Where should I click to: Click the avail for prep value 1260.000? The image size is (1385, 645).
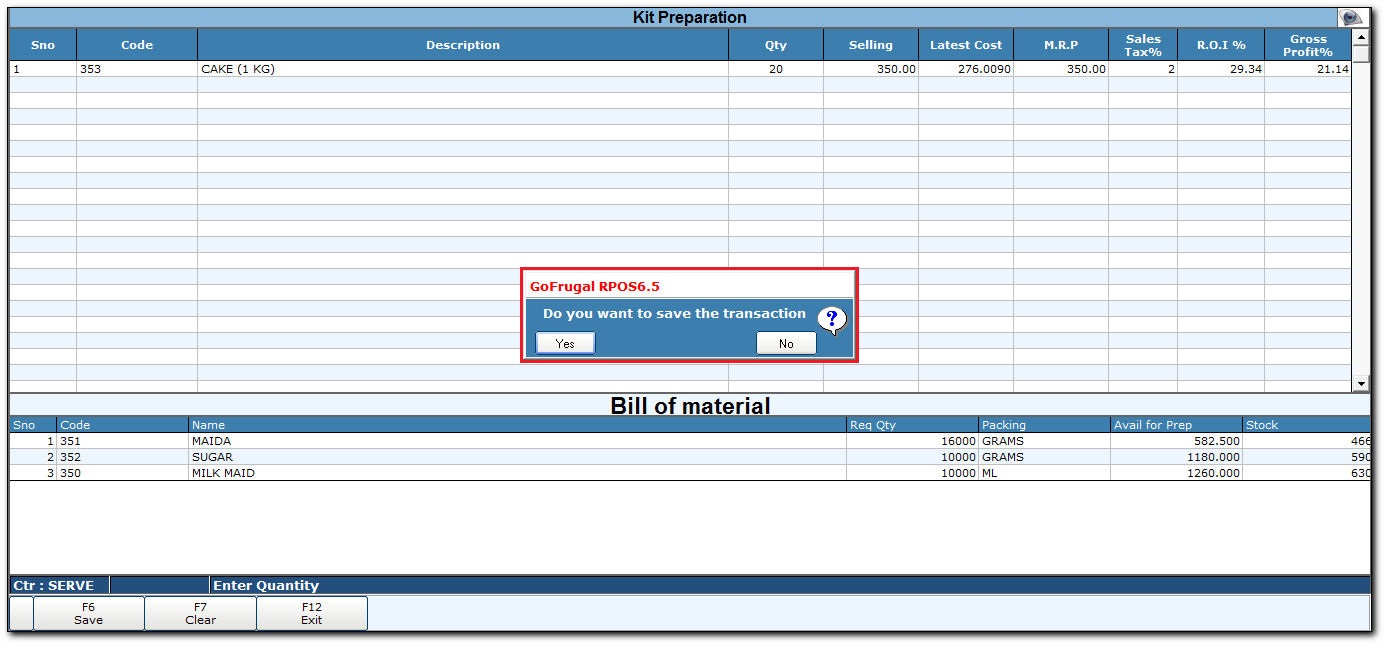(1176, 473)
